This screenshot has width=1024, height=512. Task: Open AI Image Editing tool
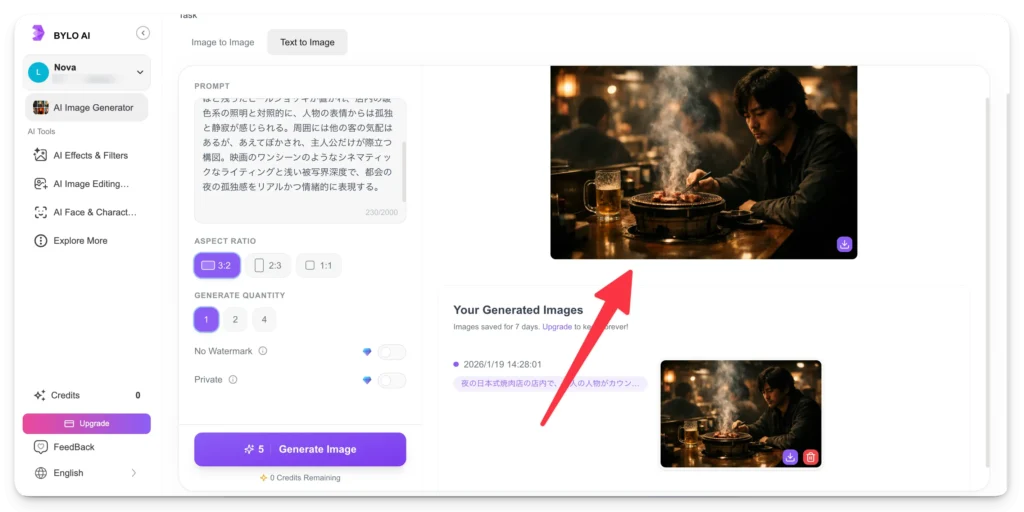[86, 184]
